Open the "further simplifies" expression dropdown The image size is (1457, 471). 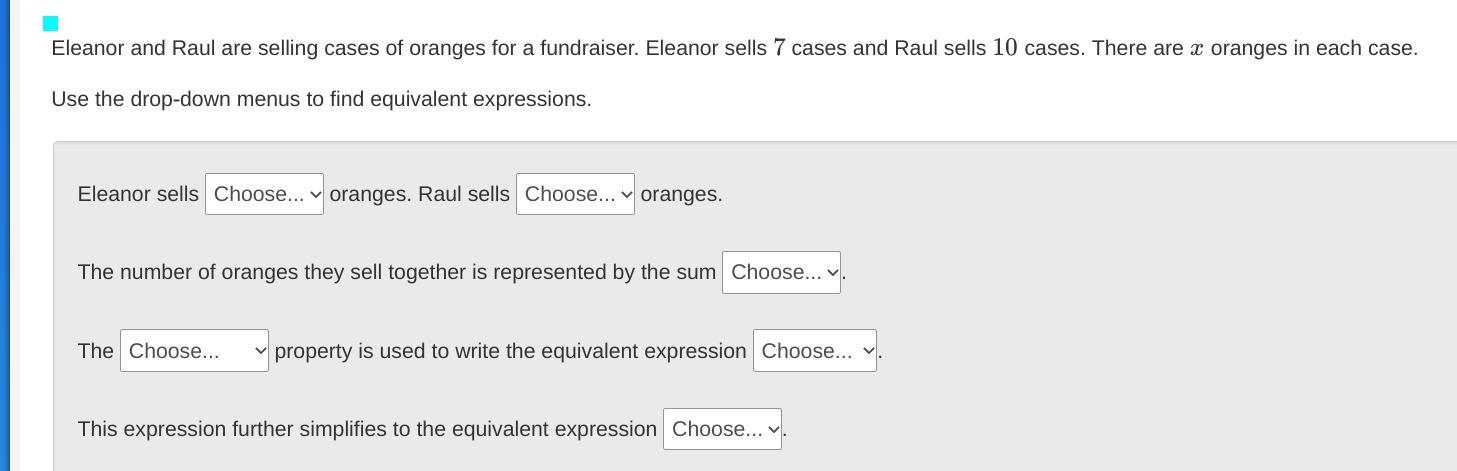pos(722,429)
